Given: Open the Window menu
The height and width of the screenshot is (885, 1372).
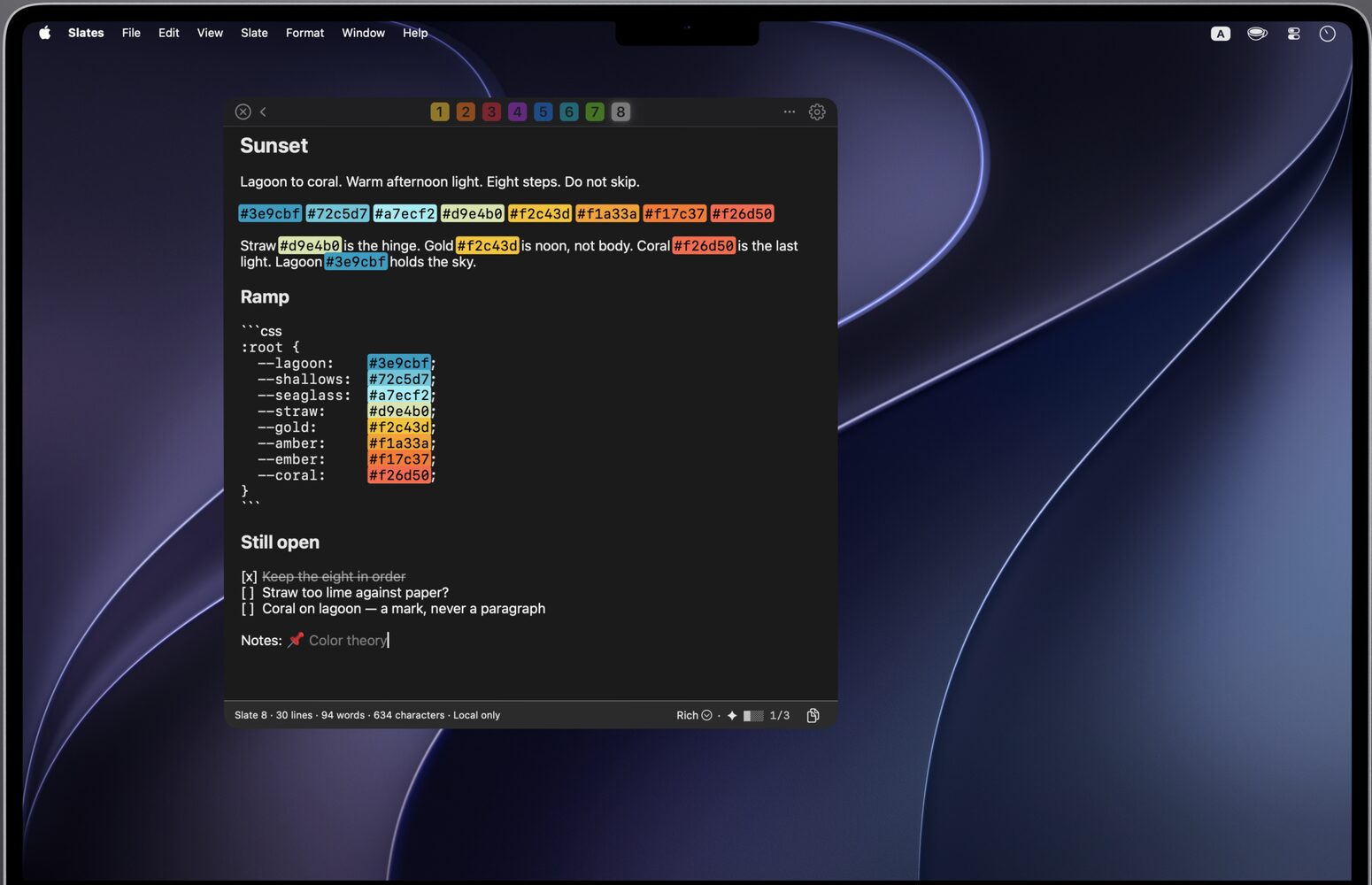Looking at the screenshot, I should [x=363, y=33].
